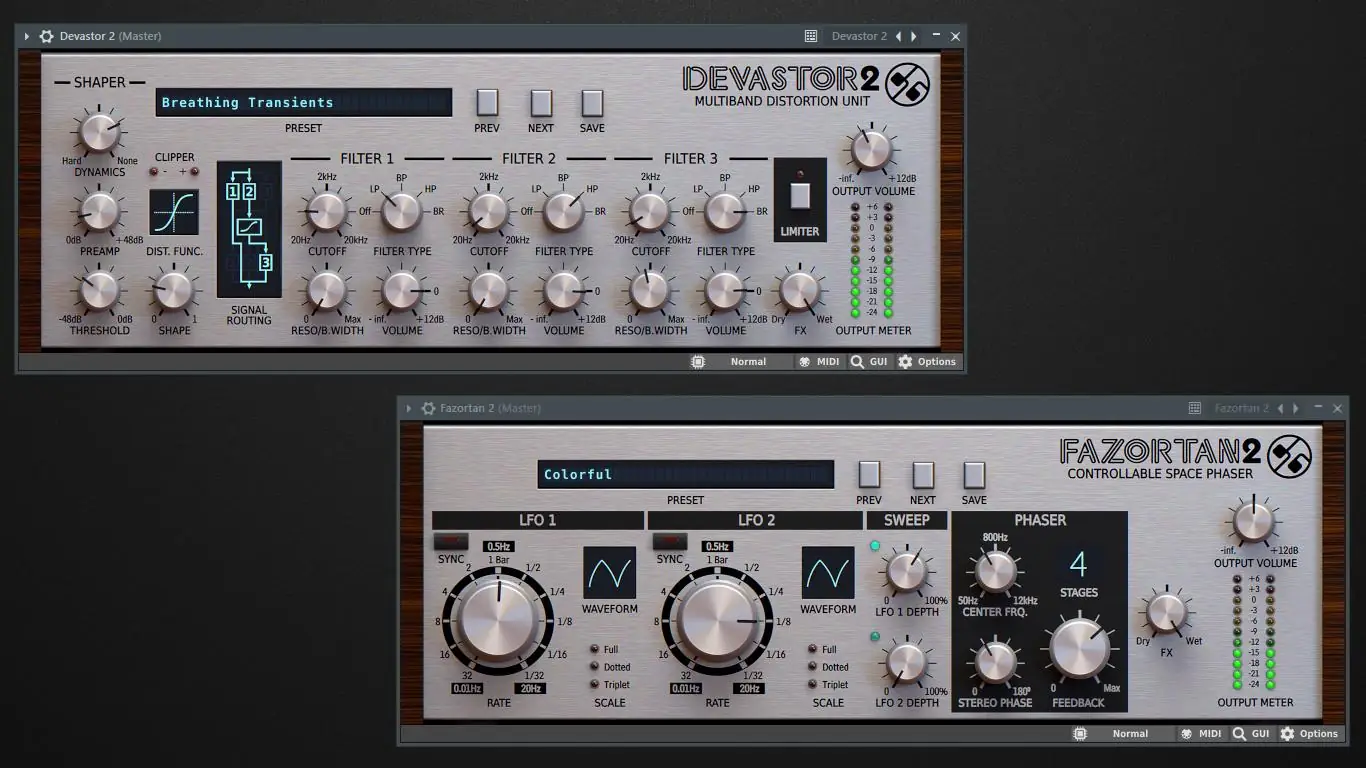
Task: Open the Normal quality dropdown in Fazortan 2
Action: tap(1130, 734)
